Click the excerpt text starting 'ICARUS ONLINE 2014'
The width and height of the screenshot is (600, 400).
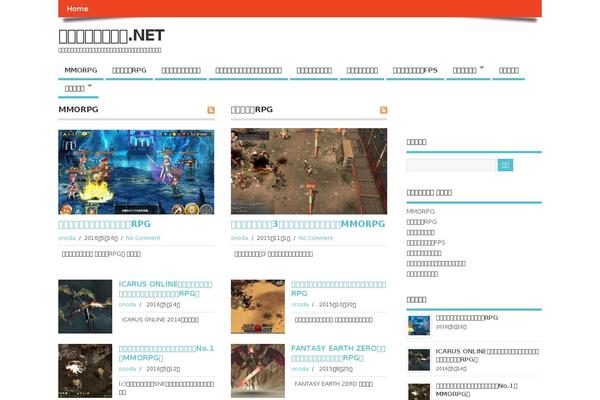(160, 320)
